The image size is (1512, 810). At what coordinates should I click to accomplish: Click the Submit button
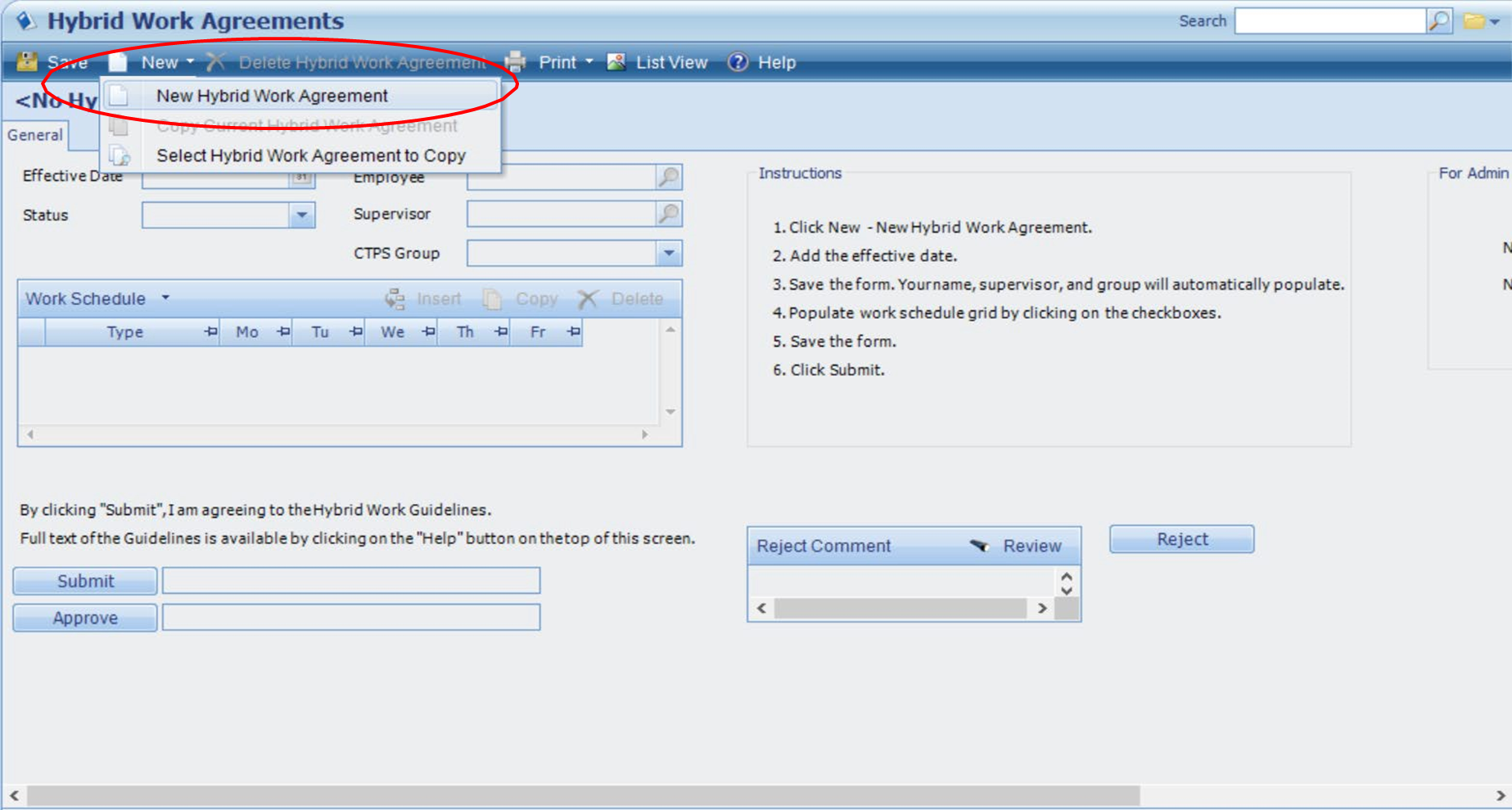click(85, 581)
